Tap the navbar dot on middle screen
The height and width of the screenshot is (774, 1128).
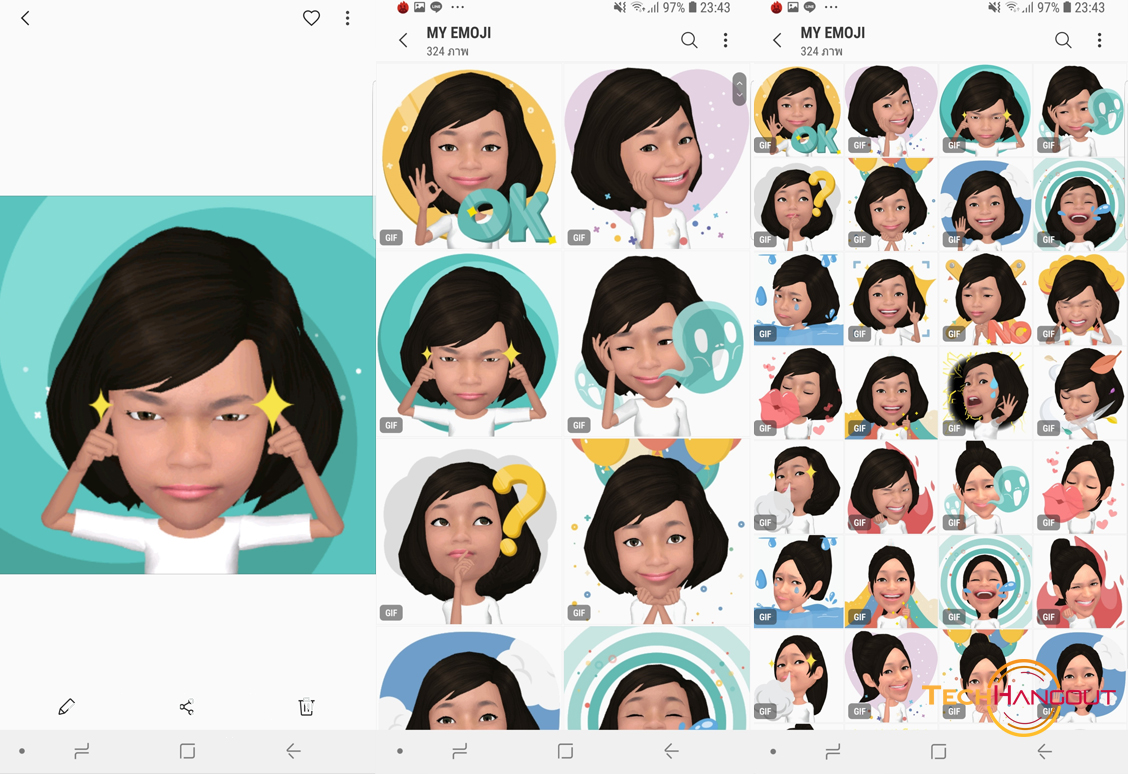click(x=400, y=752)
